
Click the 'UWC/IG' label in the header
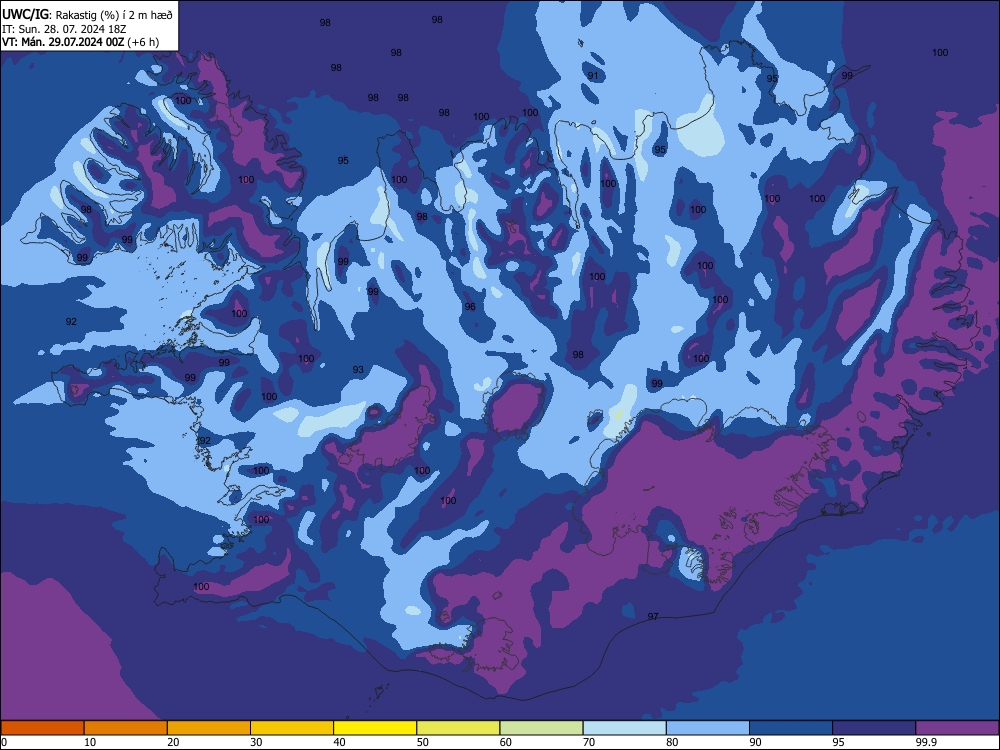pyautogui.click(x=26, y=15)
